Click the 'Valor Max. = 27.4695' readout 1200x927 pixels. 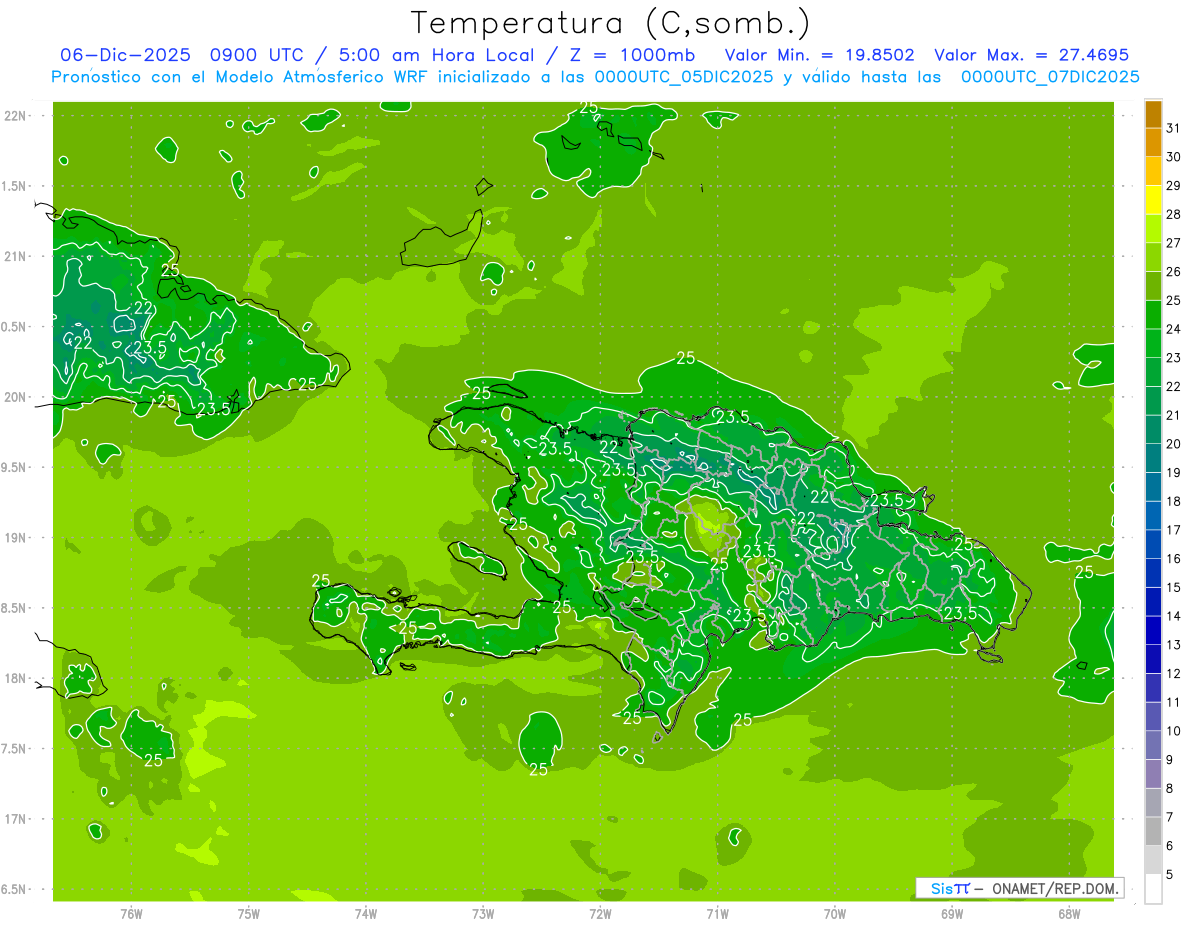click(1032, 55)
